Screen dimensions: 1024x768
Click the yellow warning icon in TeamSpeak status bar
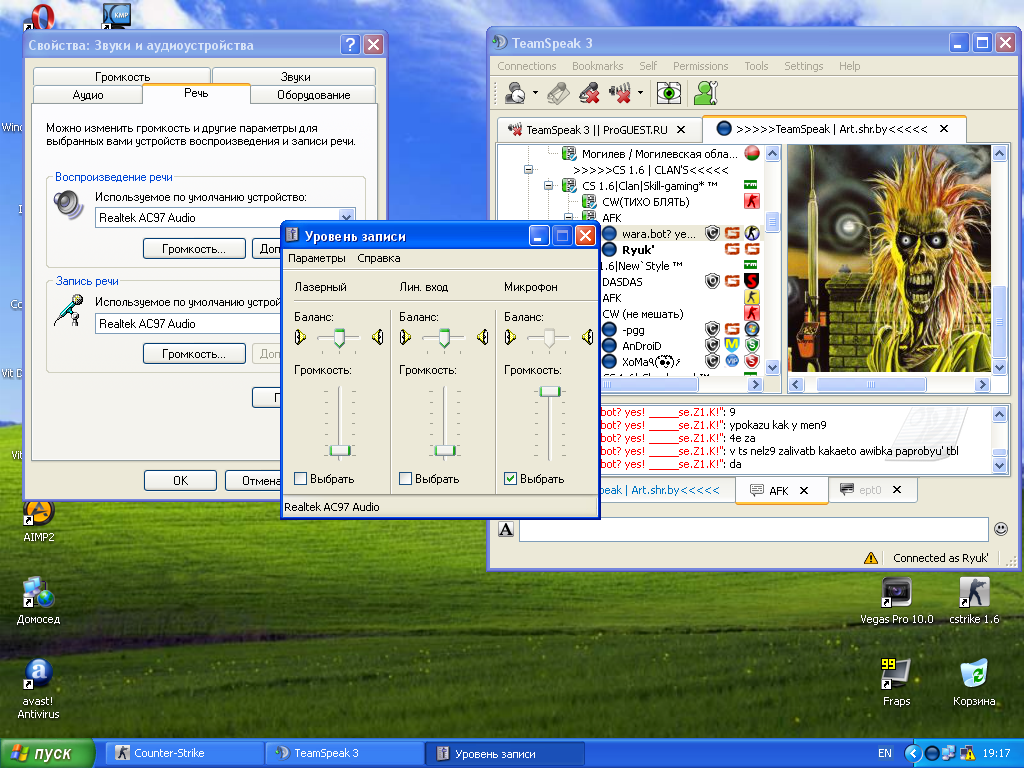click(871, 558)
